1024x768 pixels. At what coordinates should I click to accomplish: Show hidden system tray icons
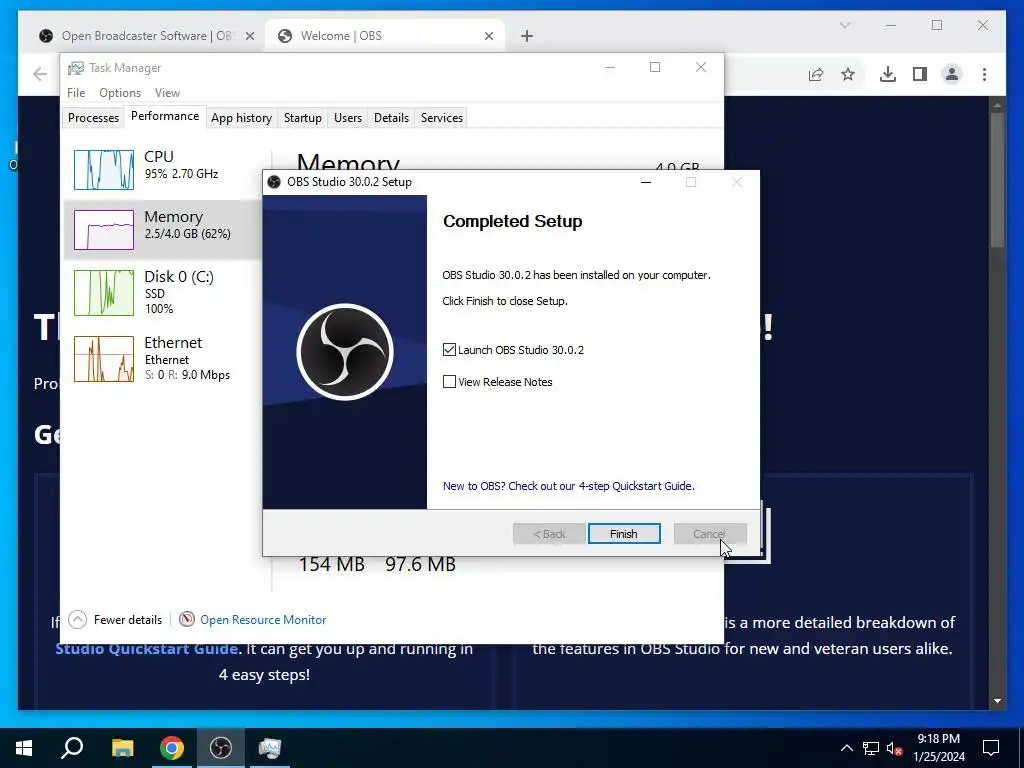[x=846, y=748]
